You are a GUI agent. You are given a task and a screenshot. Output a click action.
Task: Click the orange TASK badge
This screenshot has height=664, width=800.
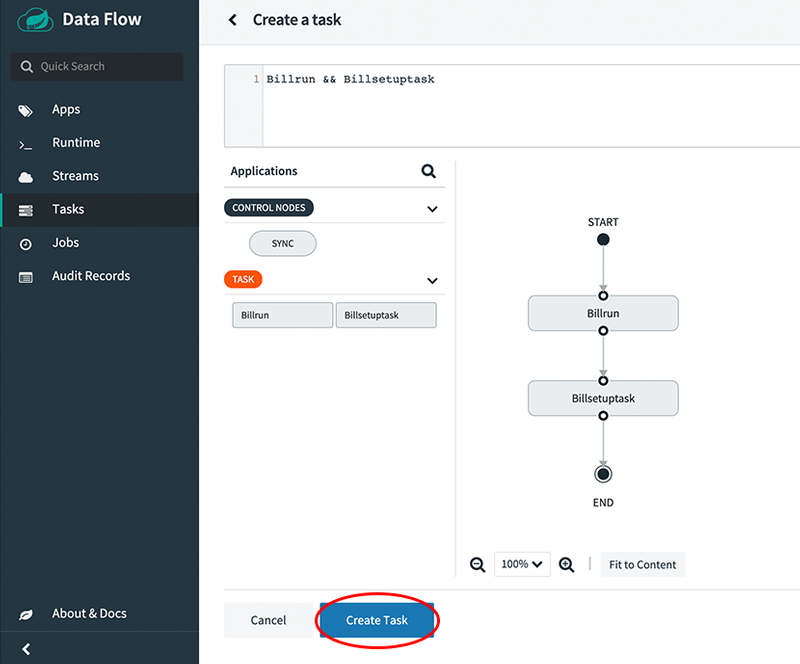click(243, 279)
